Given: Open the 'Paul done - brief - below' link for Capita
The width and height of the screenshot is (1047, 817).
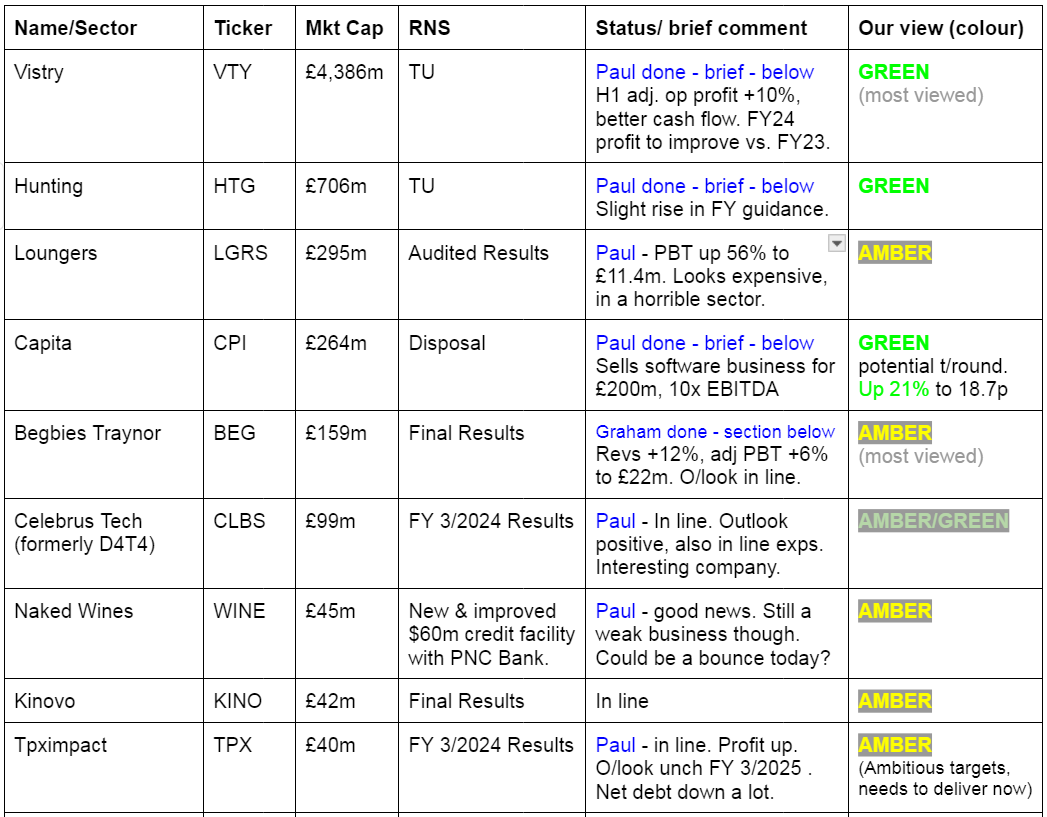Looking at the screenshot, I should 704,343.
